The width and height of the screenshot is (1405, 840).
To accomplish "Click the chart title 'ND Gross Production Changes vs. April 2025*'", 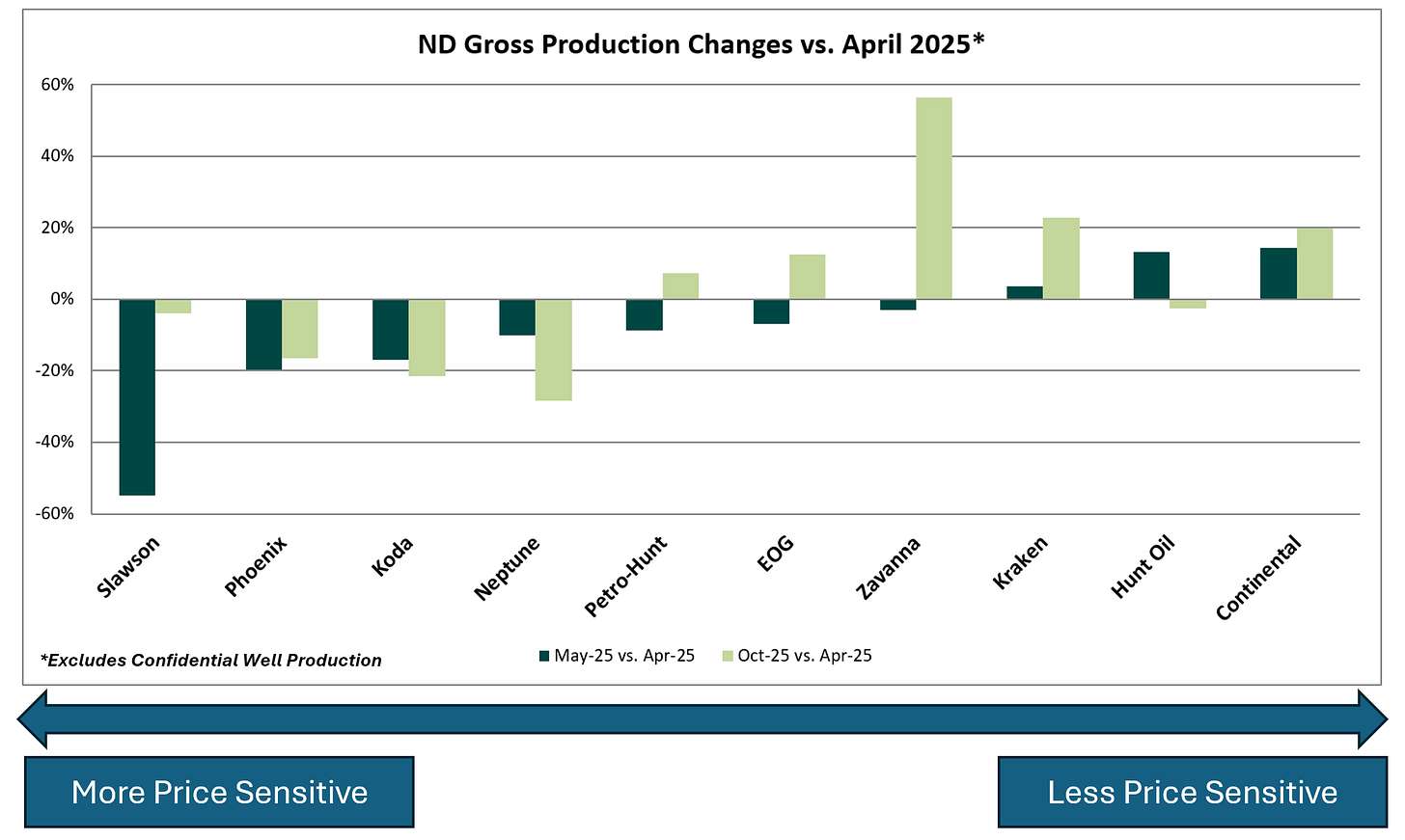I will coord(701,44).
